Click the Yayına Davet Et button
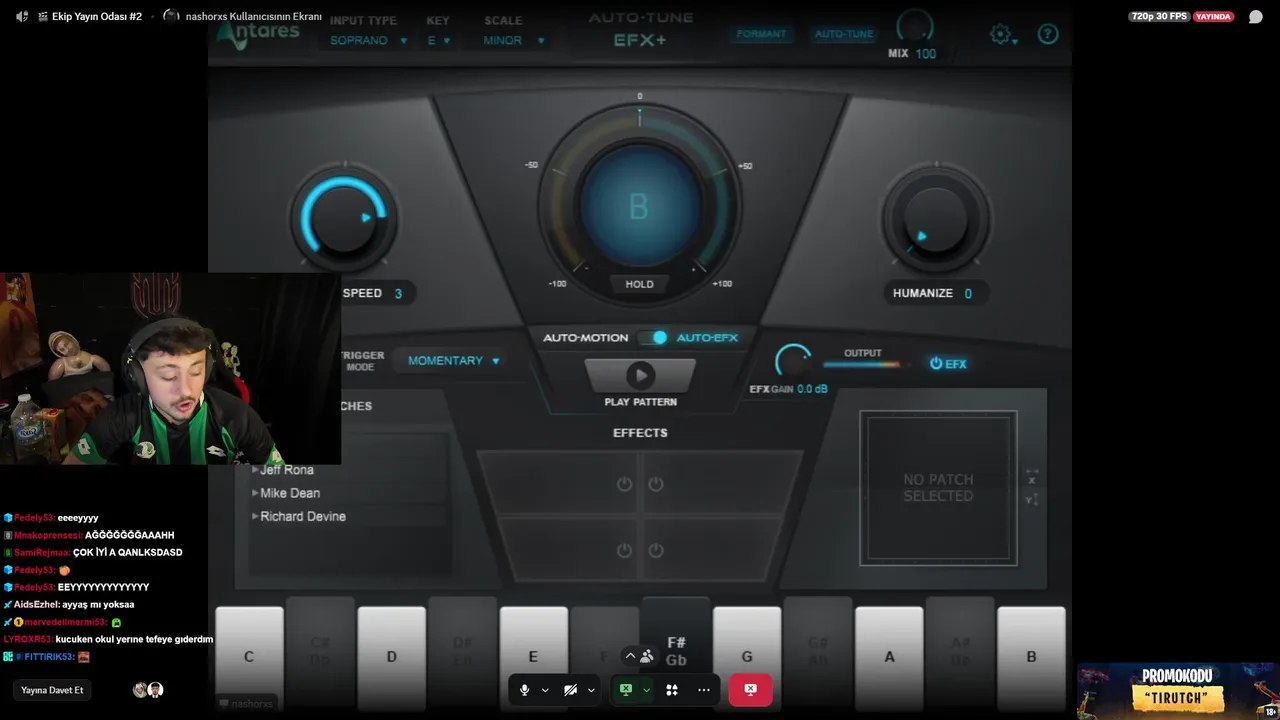This screenshot has width=1280, height=720. pos(52,690)
